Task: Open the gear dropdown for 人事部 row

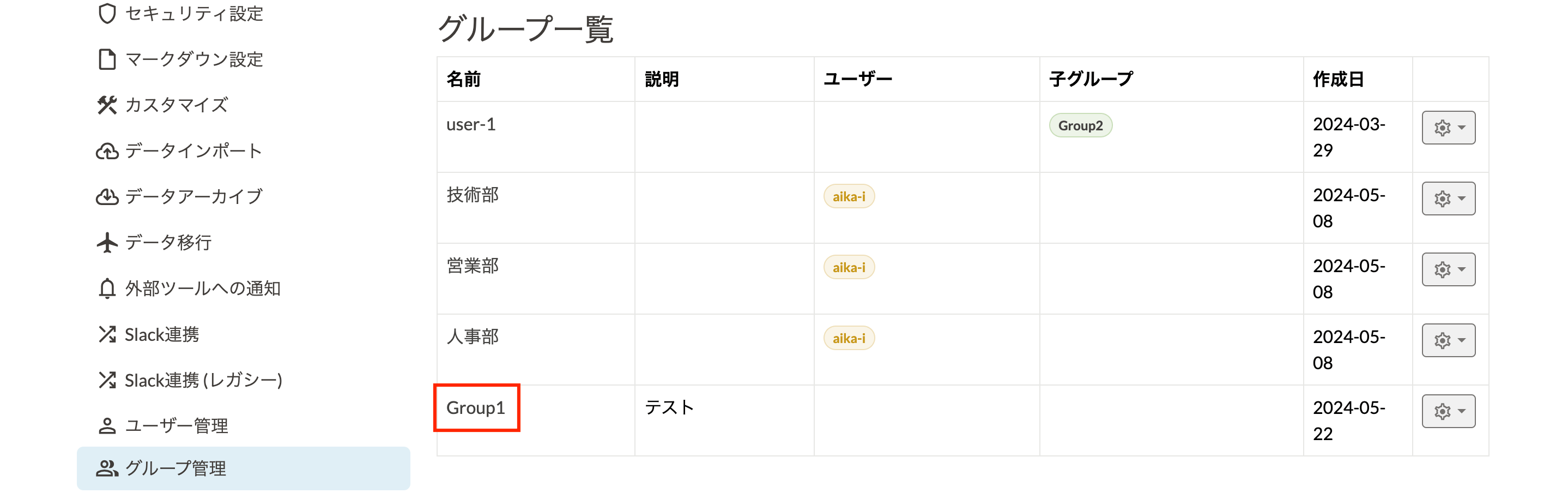Action: click(x=1448, y=340)
